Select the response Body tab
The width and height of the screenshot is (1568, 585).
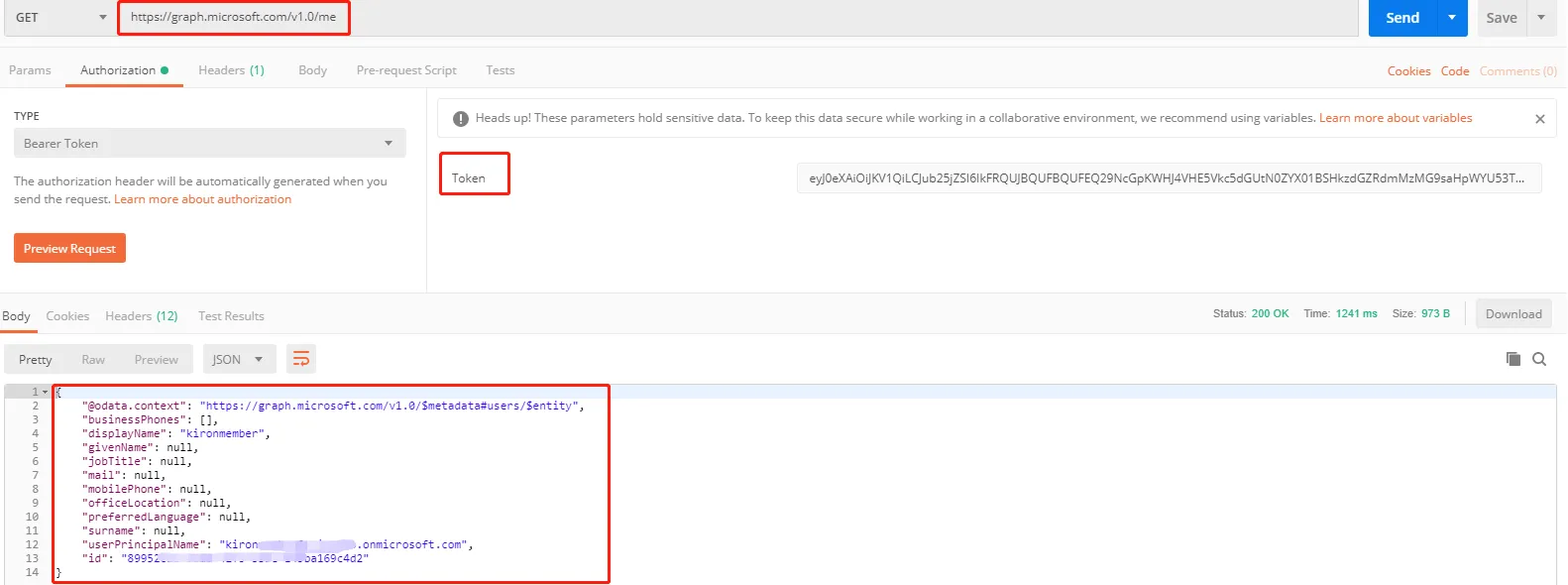[x=16, y=316]
